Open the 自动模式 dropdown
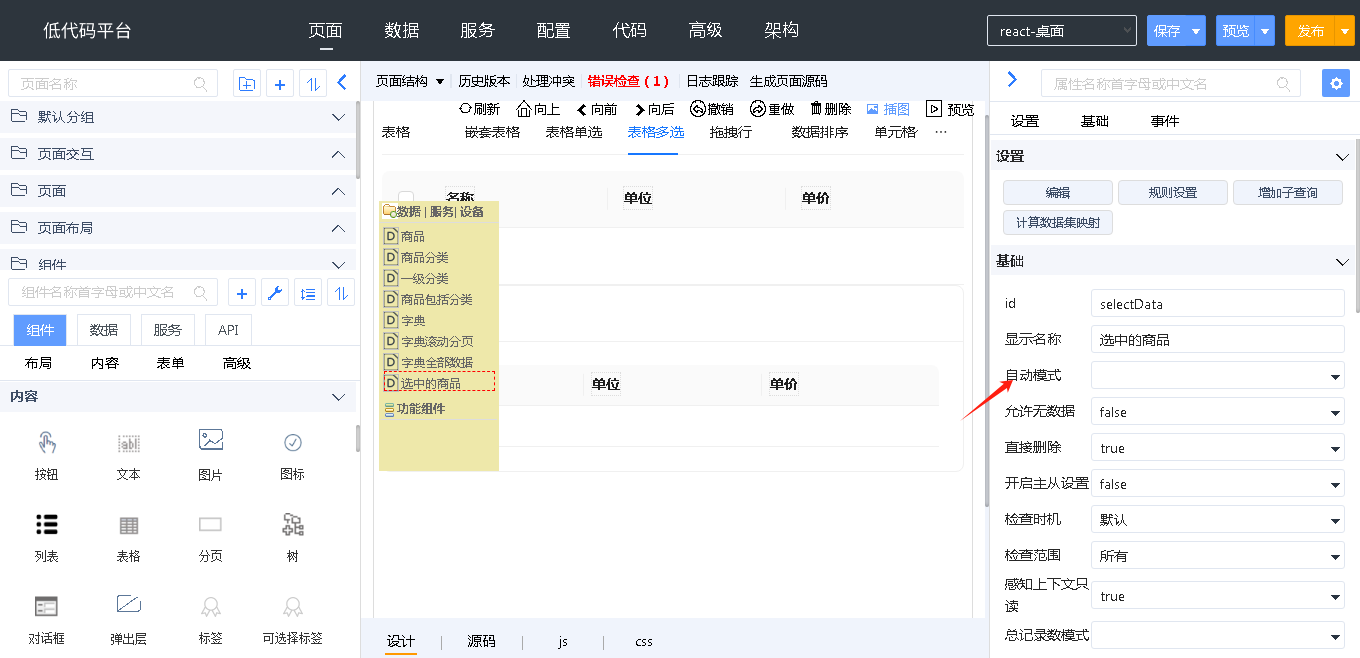This screenshot has height=658, width=1360. pos(1217,376)
